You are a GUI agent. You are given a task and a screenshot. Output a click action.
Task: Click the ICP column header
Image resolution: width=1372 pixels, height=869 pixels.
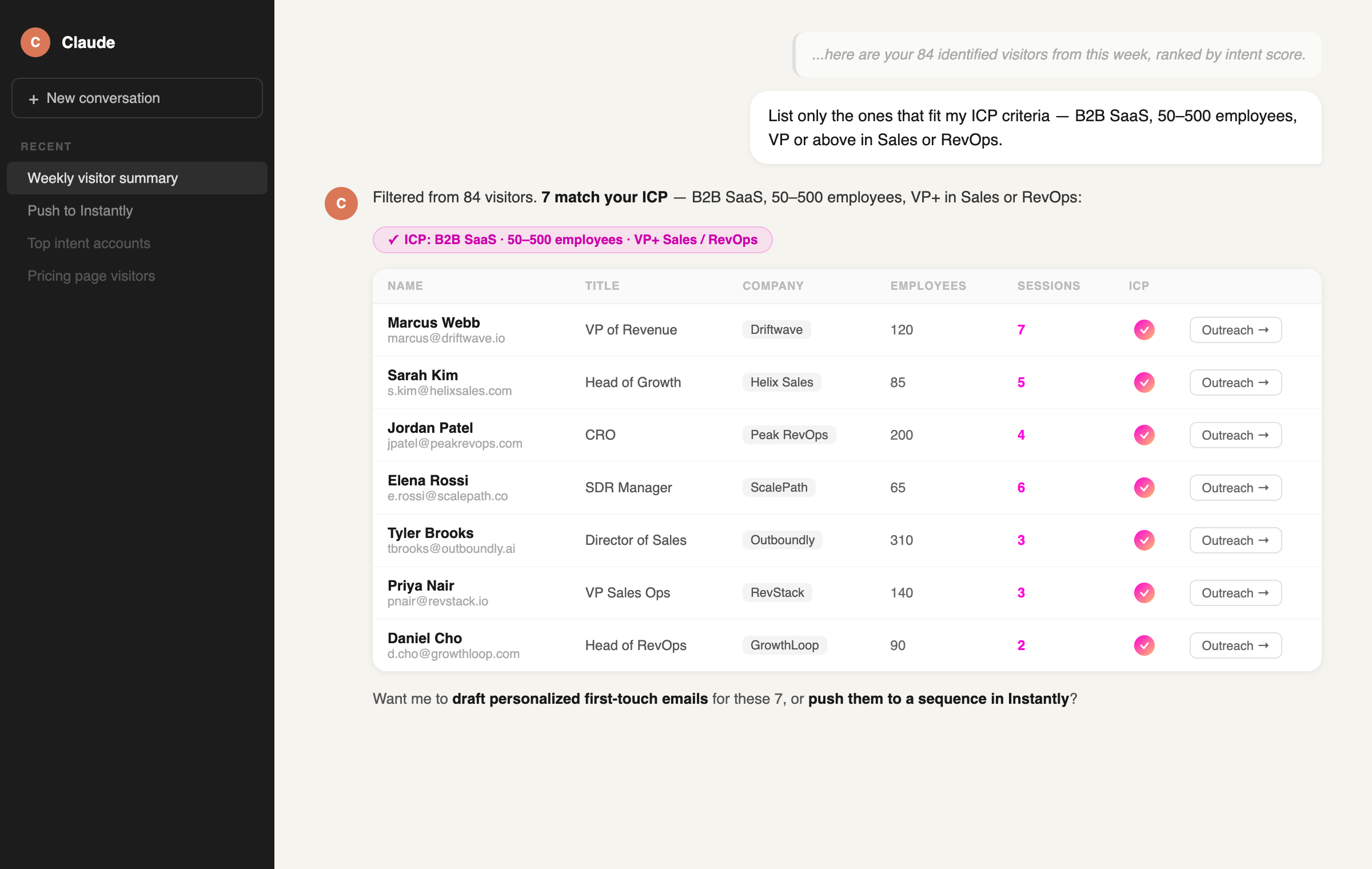pyautogui.click(x=1139, y=286)
